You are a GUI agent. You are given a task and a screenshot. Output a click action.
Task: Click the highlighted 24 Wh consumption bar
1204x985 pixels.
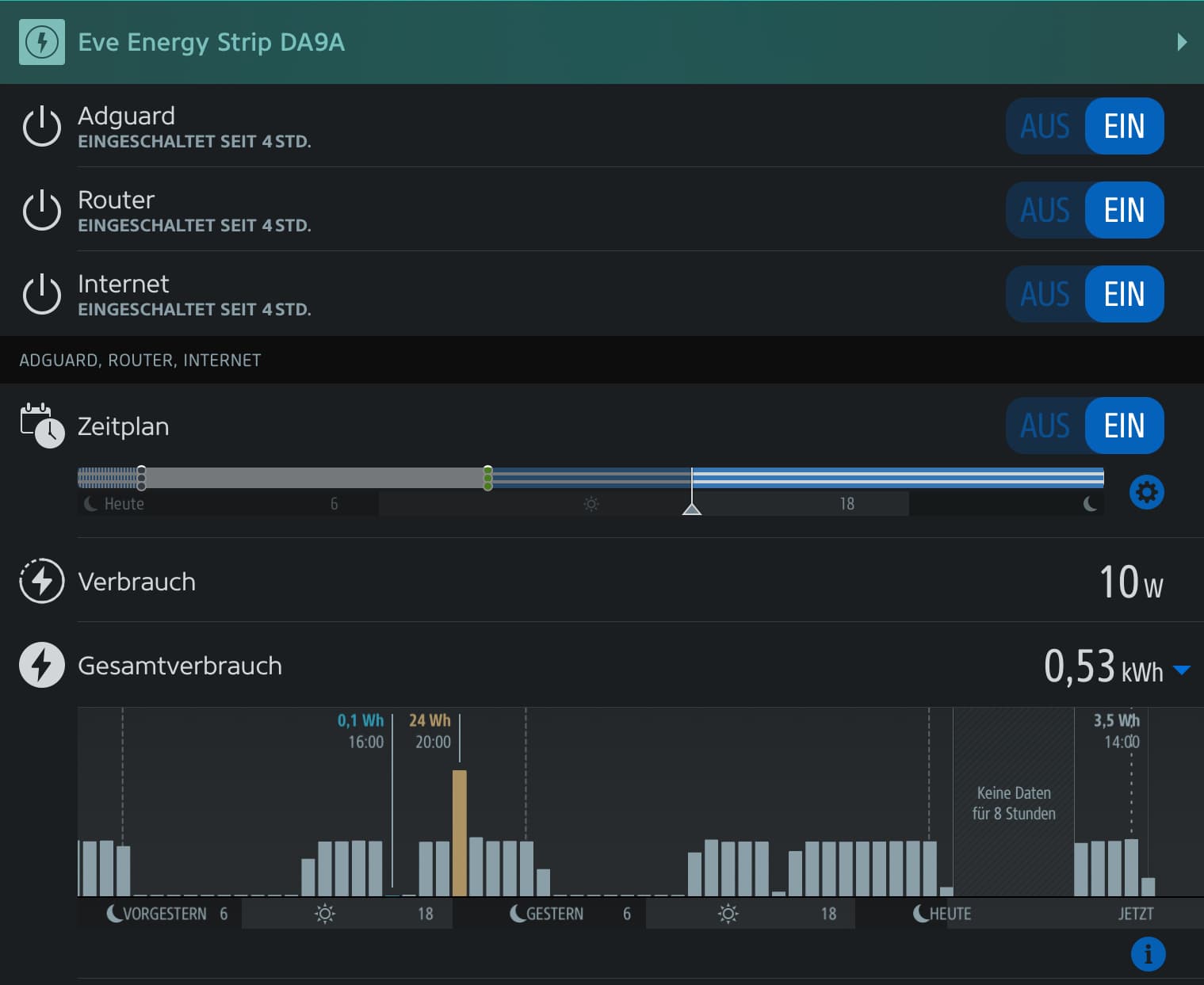460,832
